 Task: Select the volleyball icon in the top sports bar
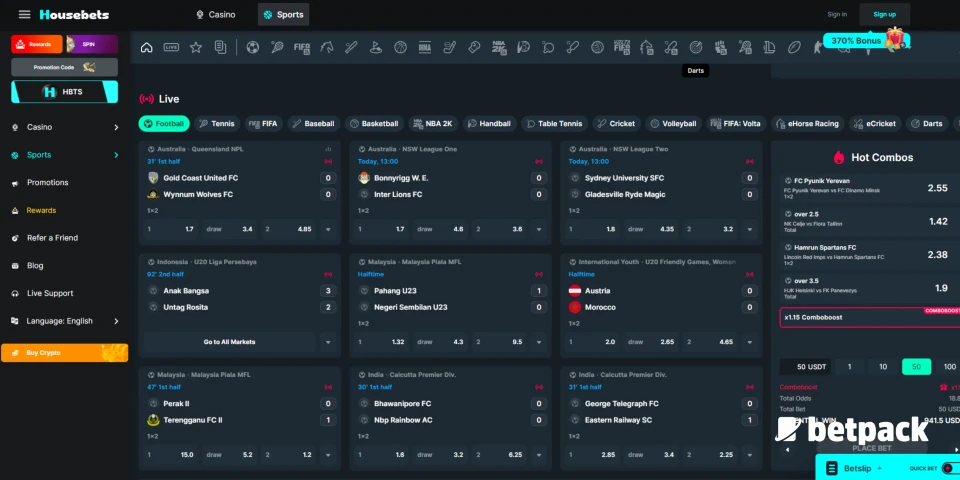click(598, 47)
